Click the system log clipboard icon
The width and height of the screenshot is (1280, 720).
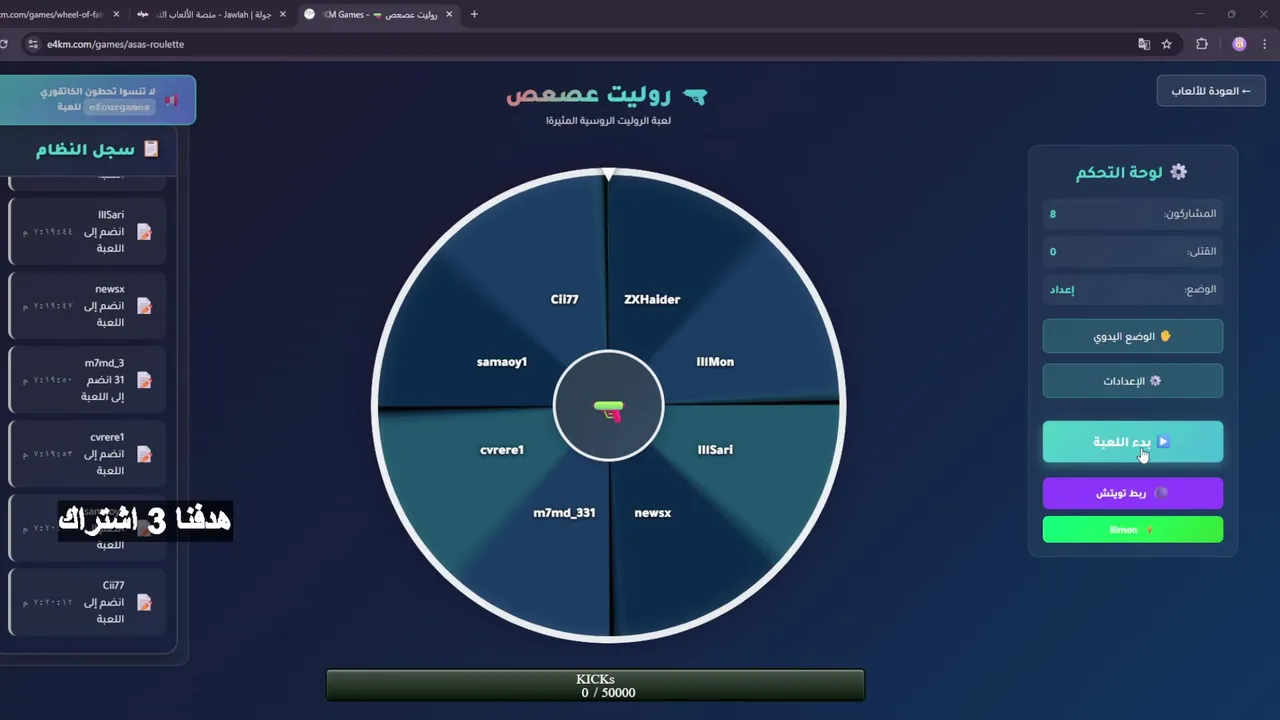151,149
